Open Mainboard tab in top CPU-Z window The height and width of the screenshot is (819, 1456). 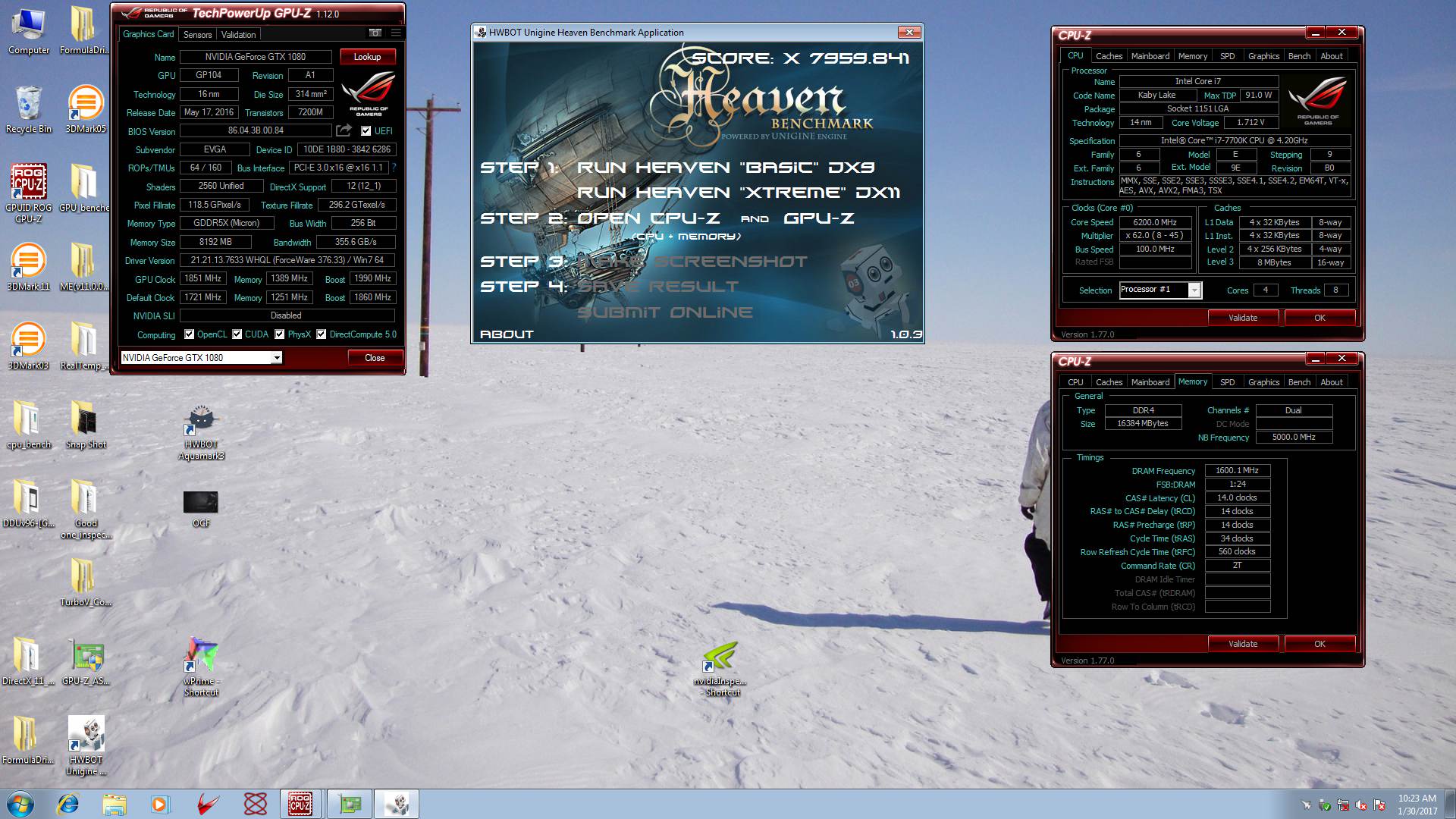click(x=1150, y=56)
